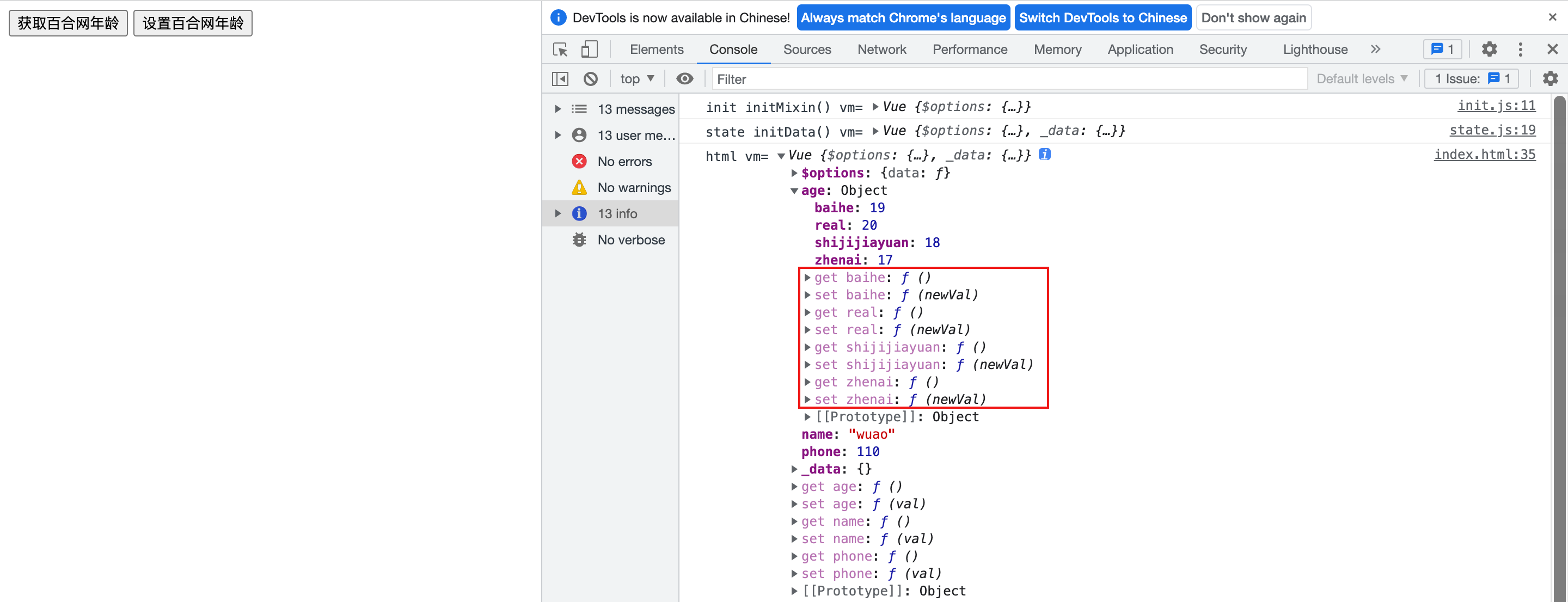Select the No verbose filter row
Screen dimensions: 1568x602
(610, 240)
